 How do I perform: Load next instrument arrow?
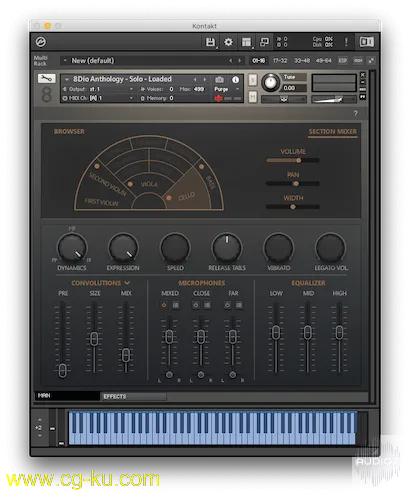tap(205, 79)
